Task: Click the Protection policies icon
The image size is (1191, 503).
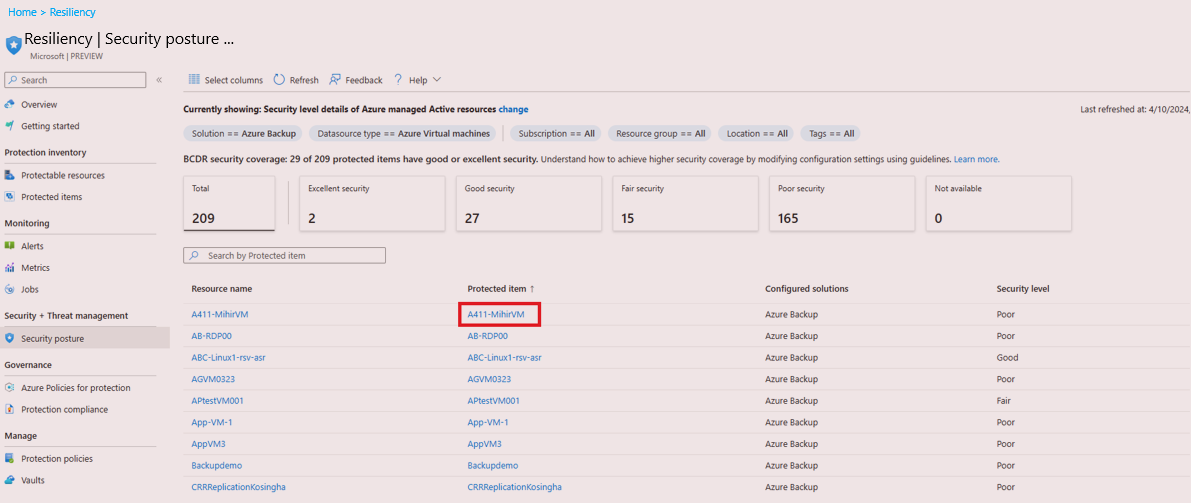Action: point(10,458)
